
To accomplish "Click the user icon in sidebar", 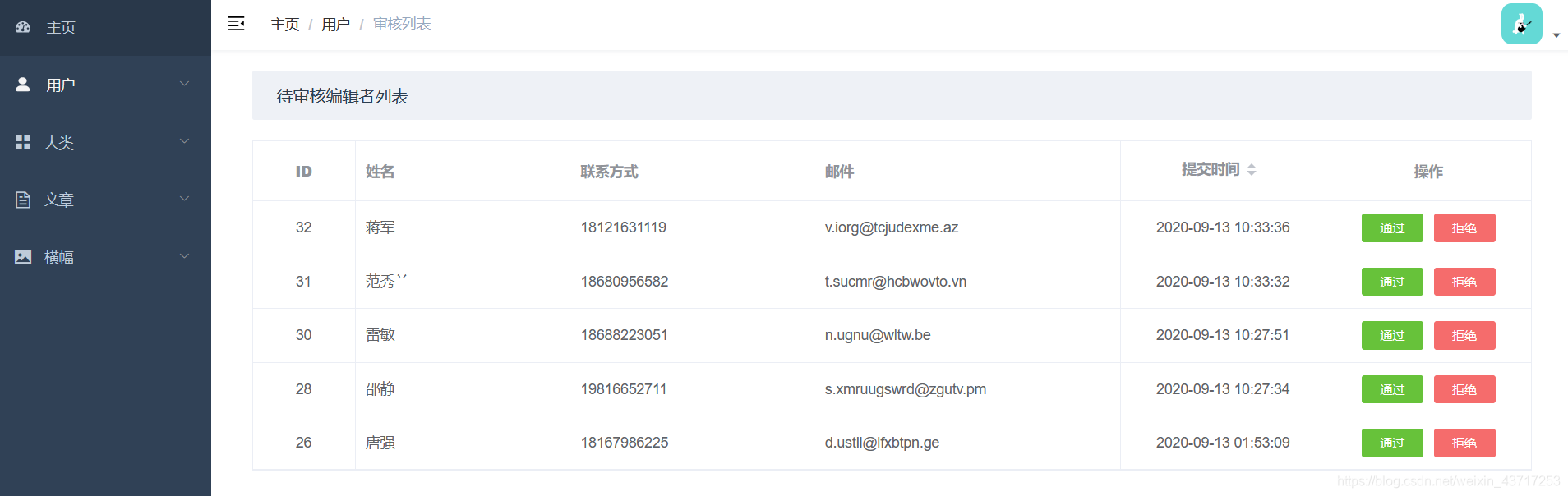I will pos(23,85).
